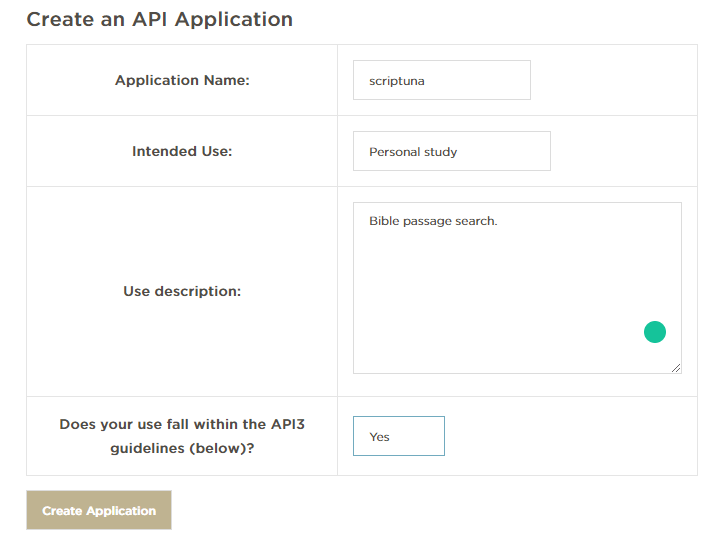
Task: Click the 'Intended Use:' label
Action: (182, 151)
